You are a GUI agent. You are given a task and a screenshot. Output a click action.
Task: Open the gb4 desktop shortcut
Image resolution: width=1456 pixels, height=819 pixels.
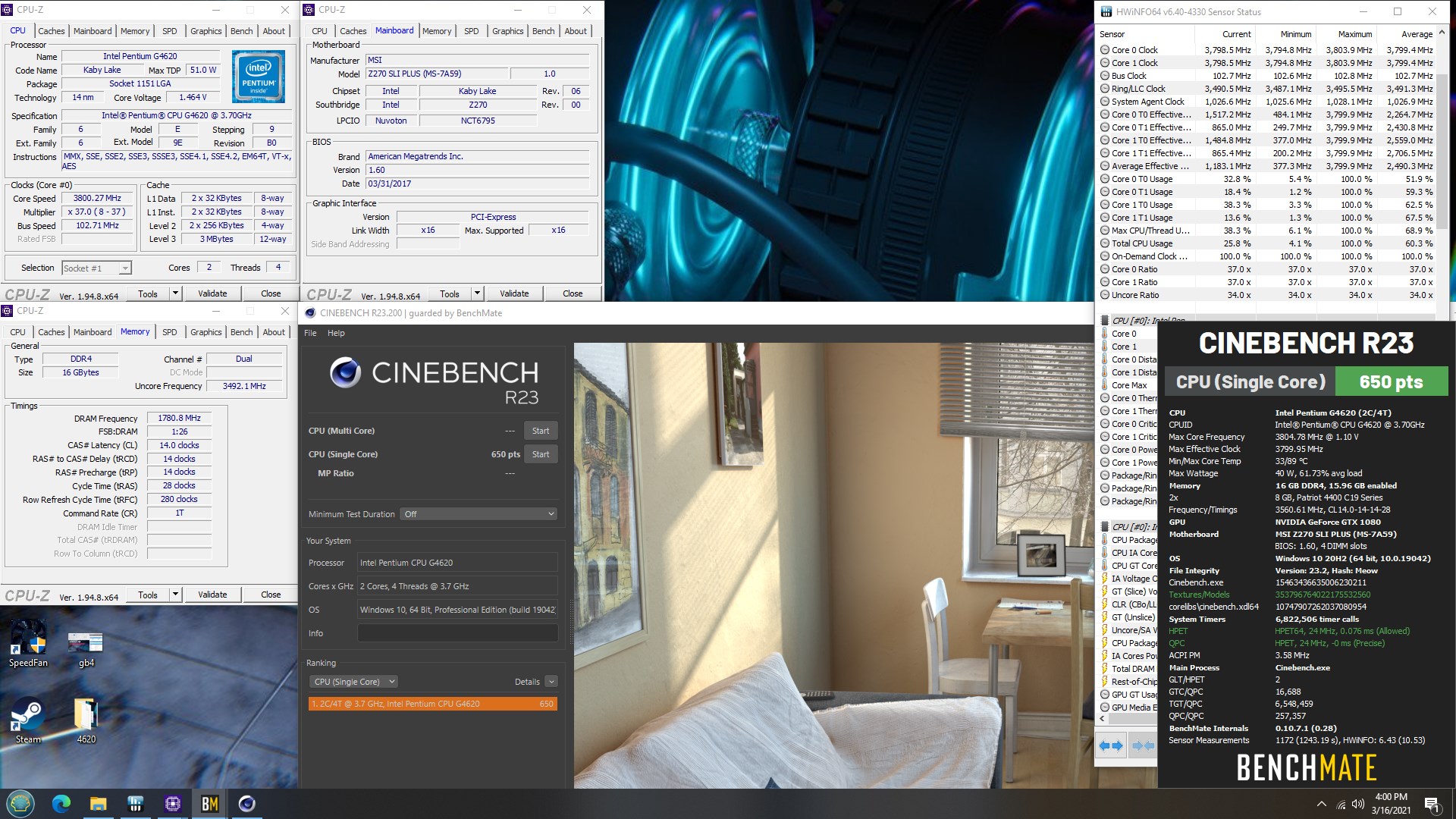click(x=86, y=648)
